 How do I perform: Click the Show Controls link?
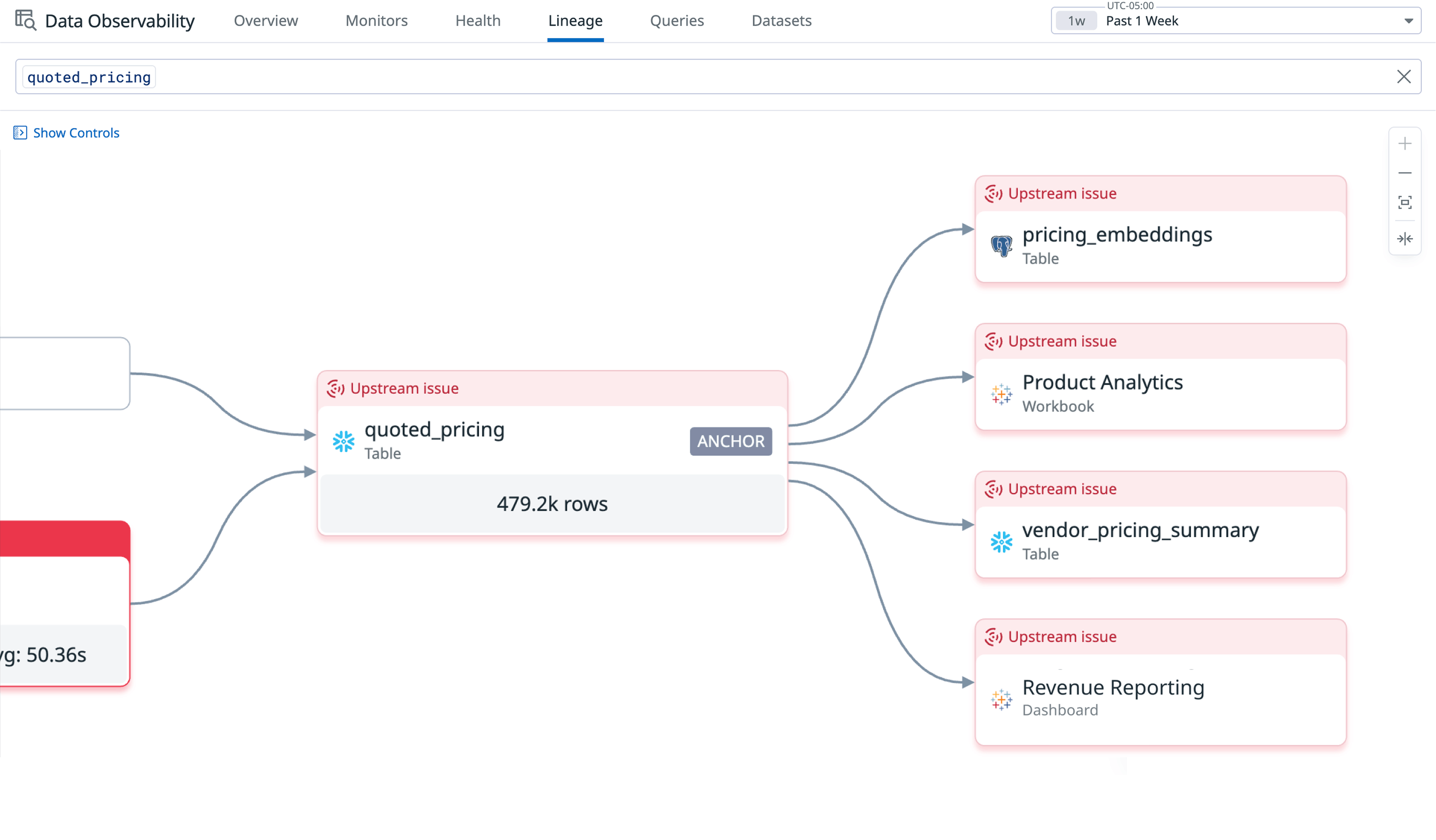(x=76, y=132)
